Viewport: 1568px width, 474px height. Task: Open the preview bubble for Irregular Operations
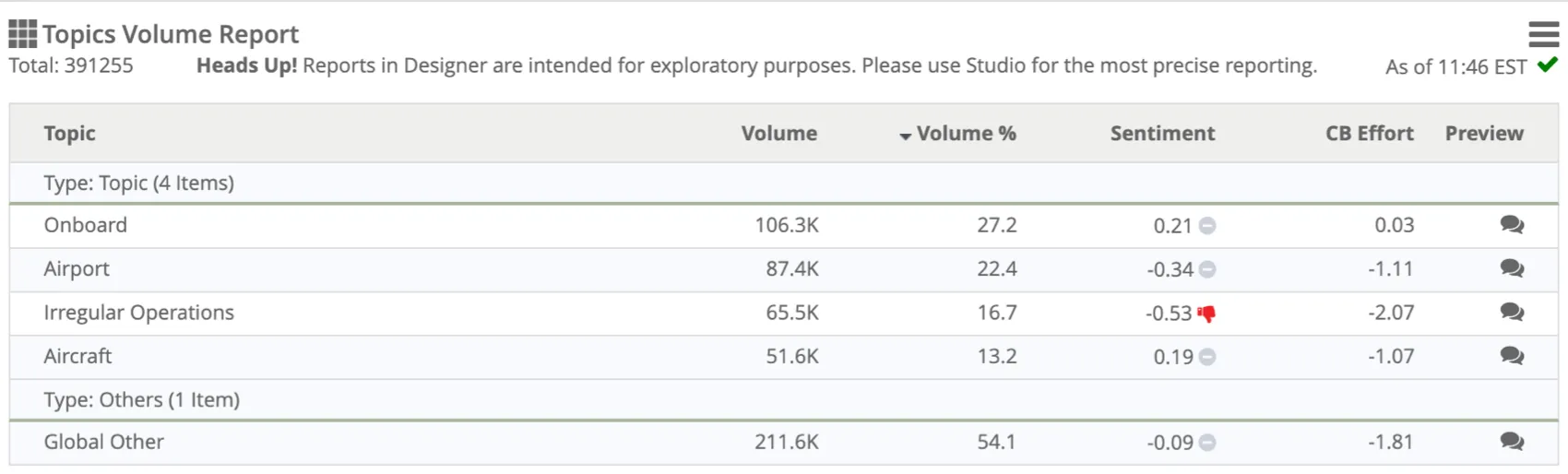[1511, 312]
